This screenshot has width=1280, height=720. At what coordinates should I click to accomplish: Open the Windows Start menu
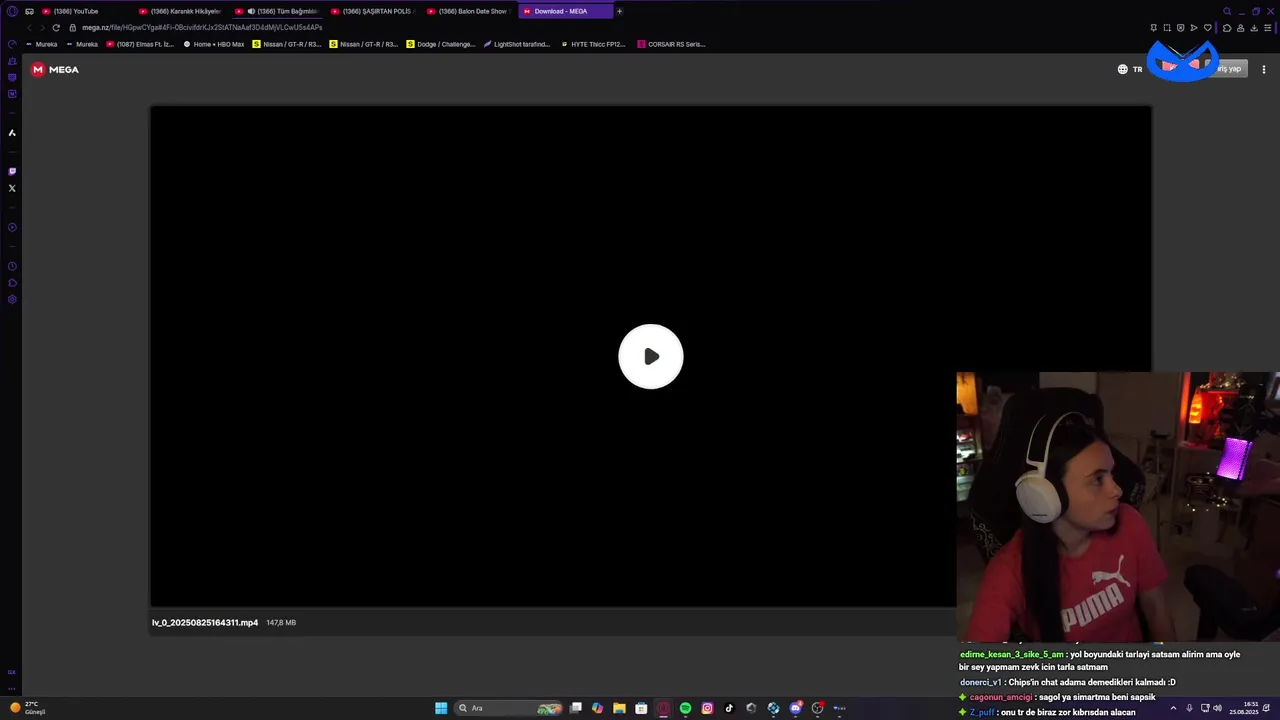(x=441, y=708)
